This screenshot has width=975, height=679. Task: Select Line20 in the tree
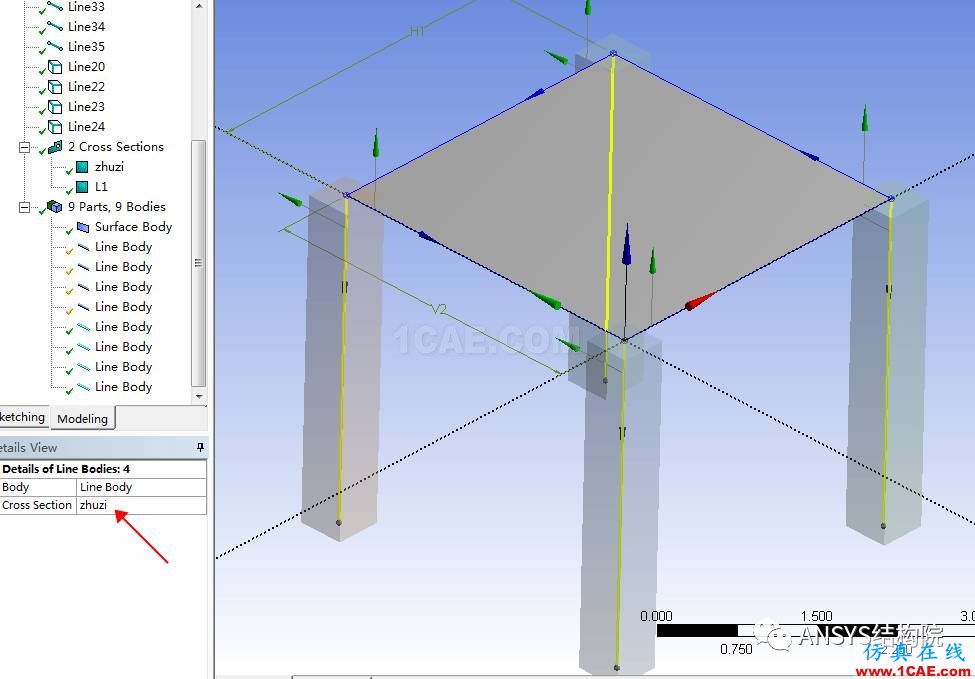pyautogui.click(x=86, y=67)
